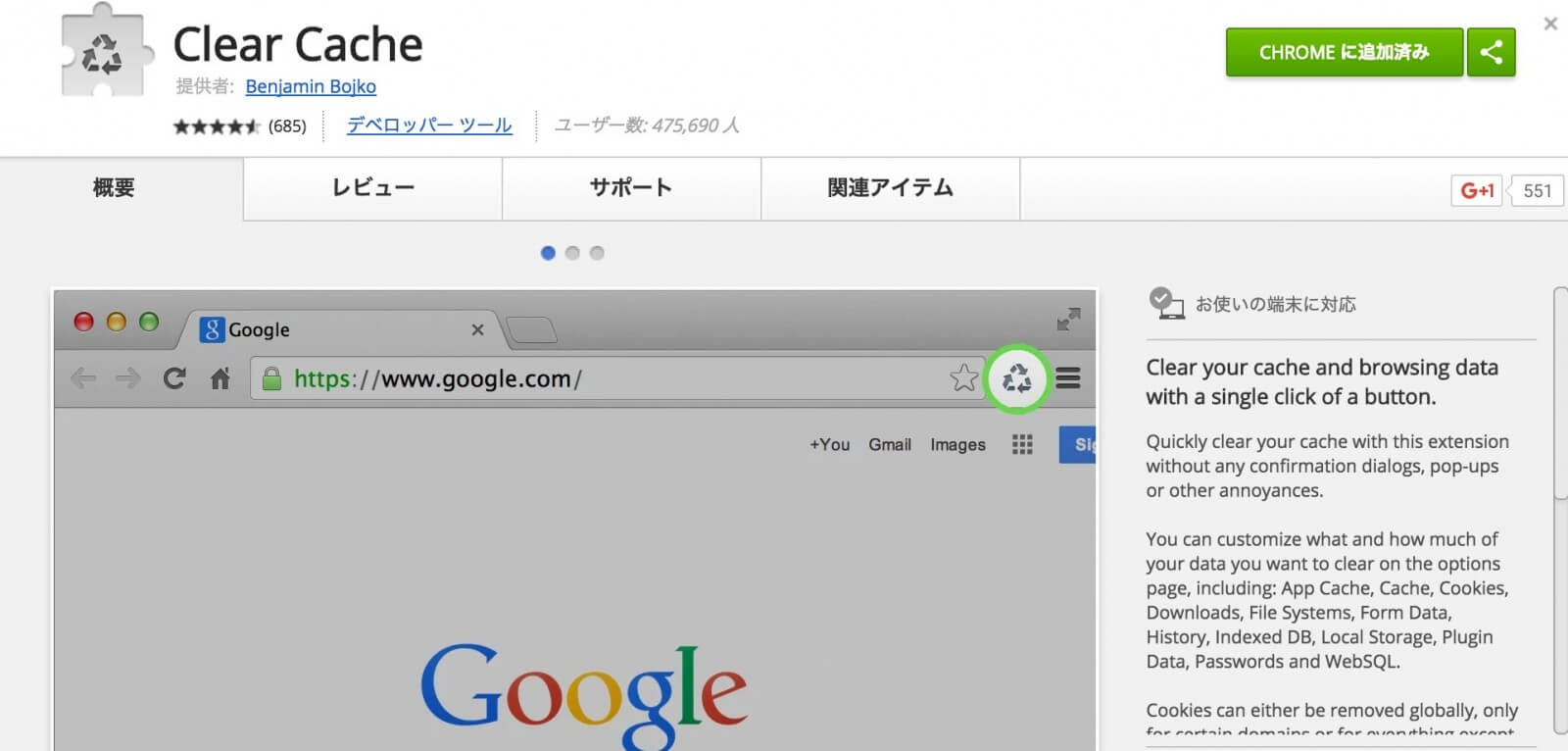Click the Gmail link in screenshot

point(890,444)
